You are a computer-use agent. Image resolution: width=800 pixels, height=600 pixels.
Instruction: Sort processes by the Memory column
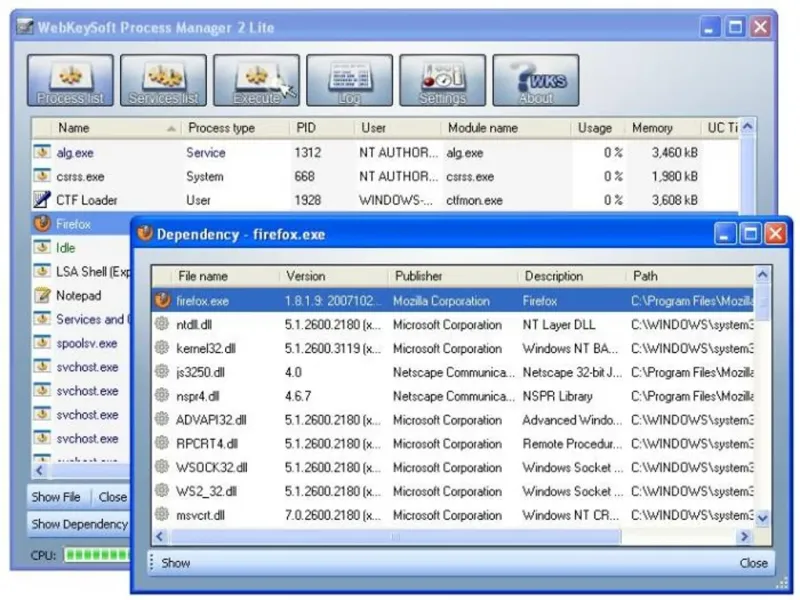tap(663, 128)
